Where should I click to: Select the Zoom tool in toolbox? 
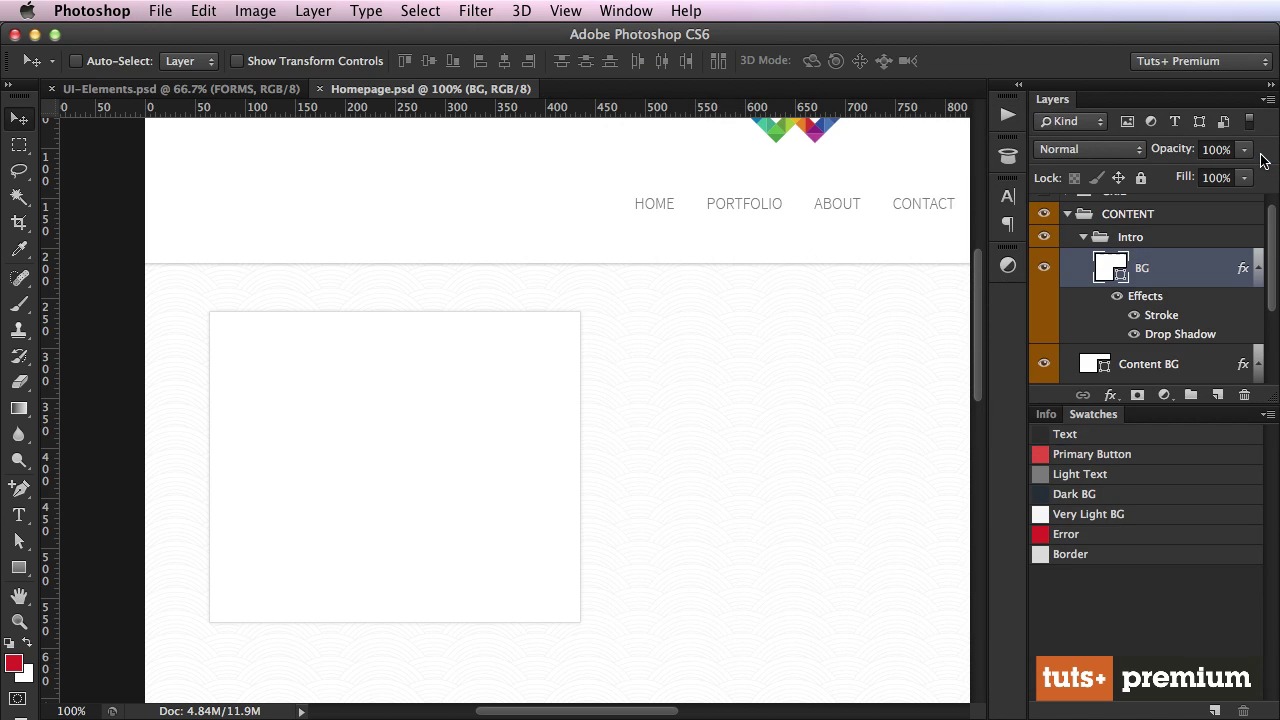coord(19,621)
